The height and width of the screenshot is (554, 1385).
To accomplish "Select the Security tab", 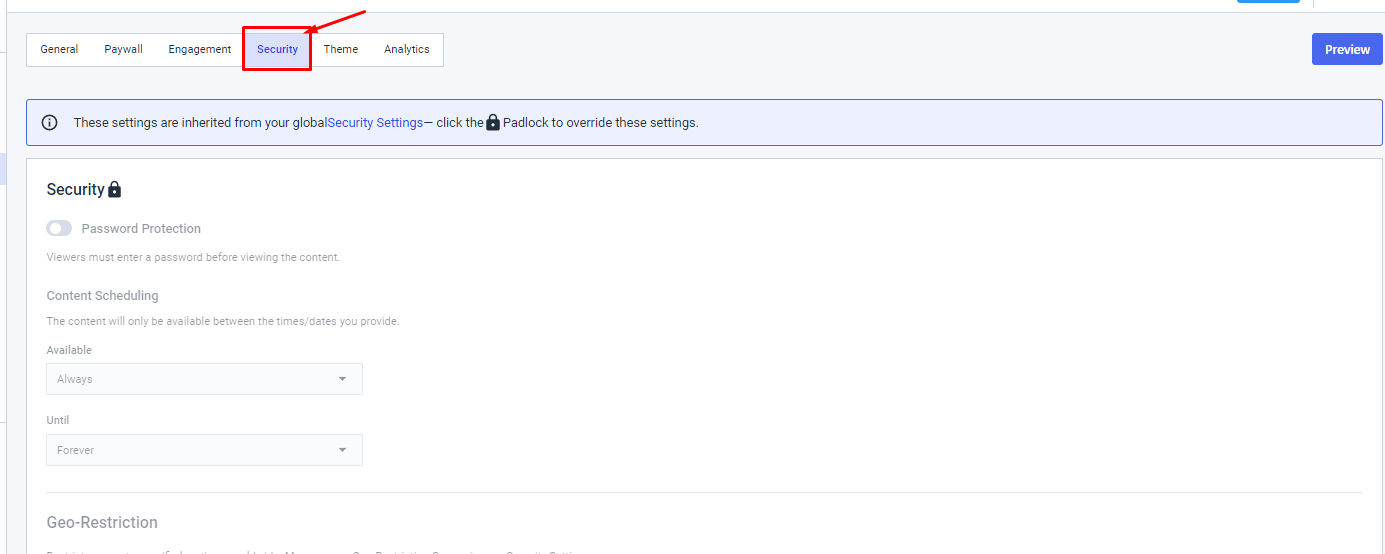I will [277, 49].
